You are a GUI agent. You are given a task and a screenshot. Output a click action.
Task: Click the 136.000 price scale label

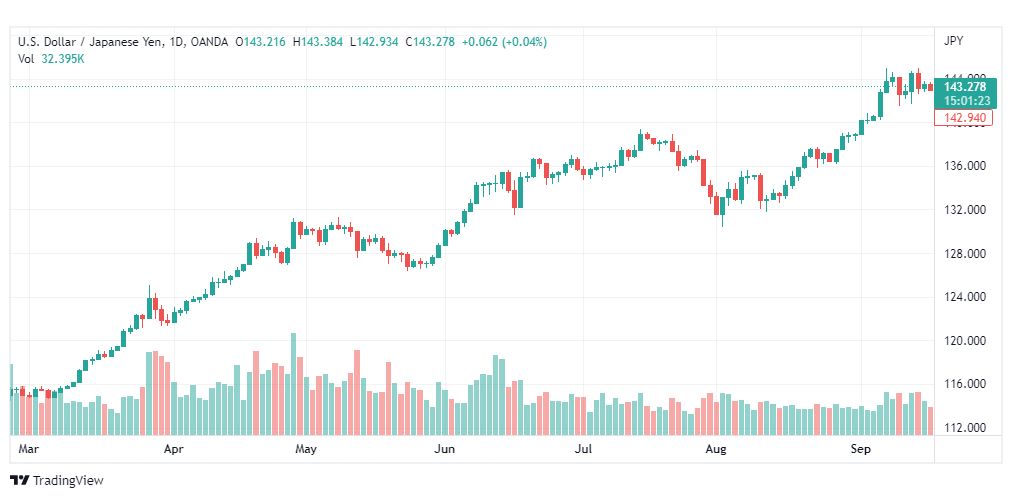[x=966, y=166]
